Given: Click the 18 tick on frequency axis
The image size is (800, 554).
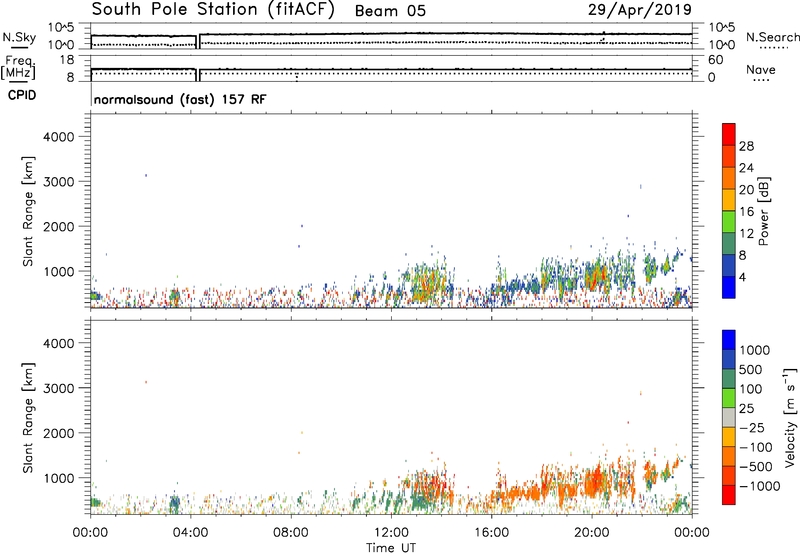Looking at the screenshot, I should point(67,60).
